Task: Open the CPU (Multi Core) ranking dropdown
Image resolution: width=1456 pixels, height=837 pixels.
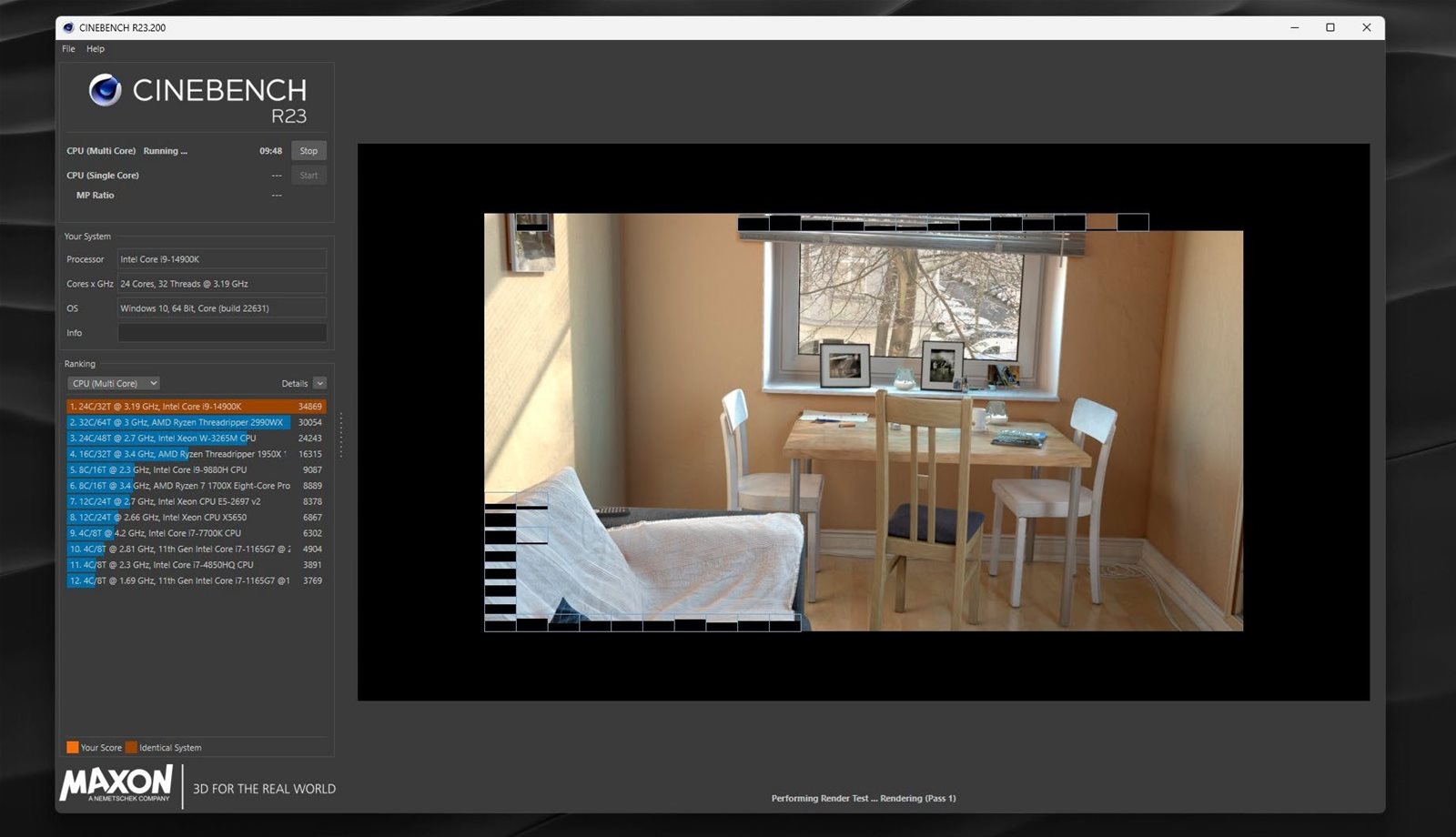Action: click(x=114, y=383)
